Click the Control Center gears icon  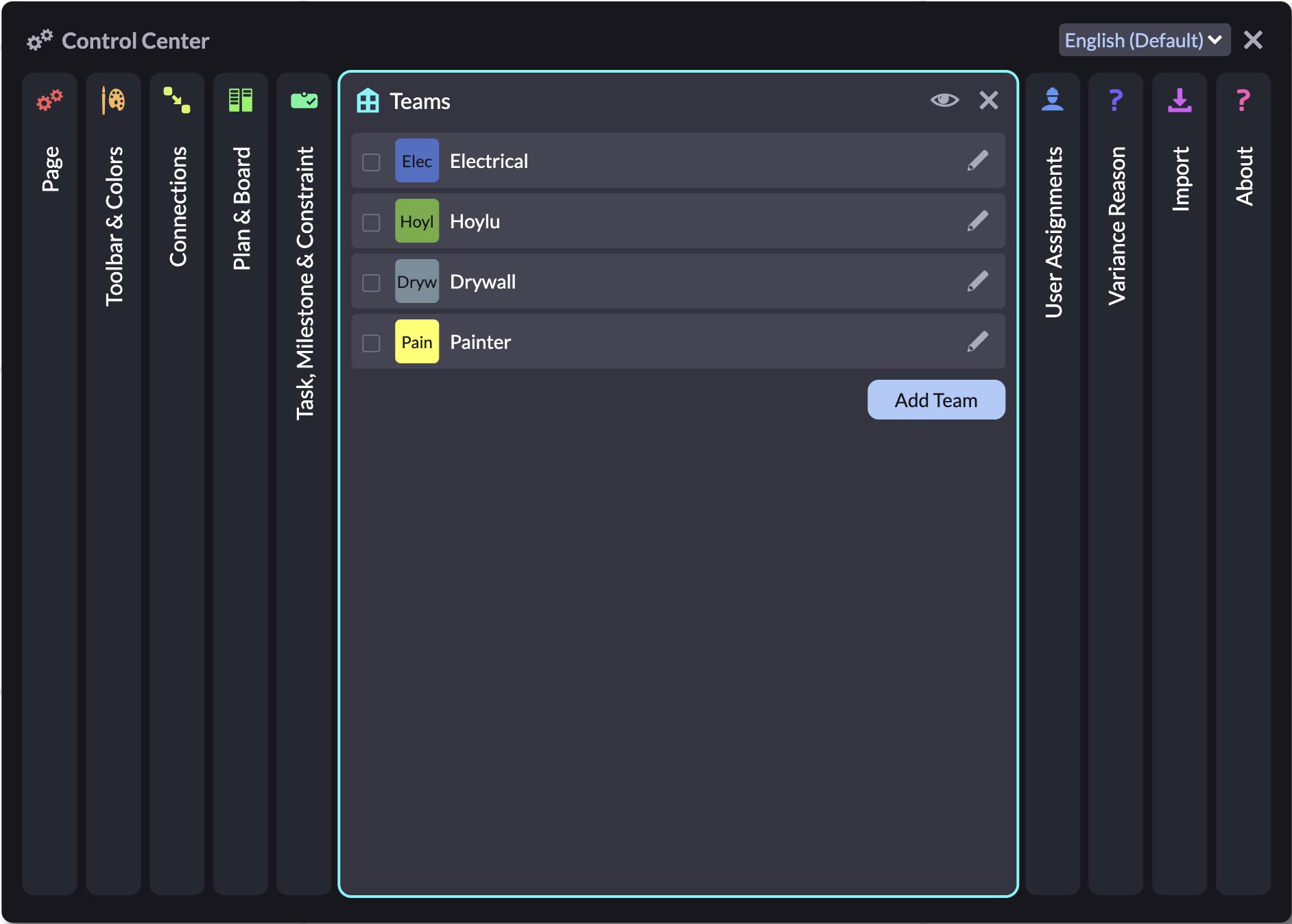40,40
